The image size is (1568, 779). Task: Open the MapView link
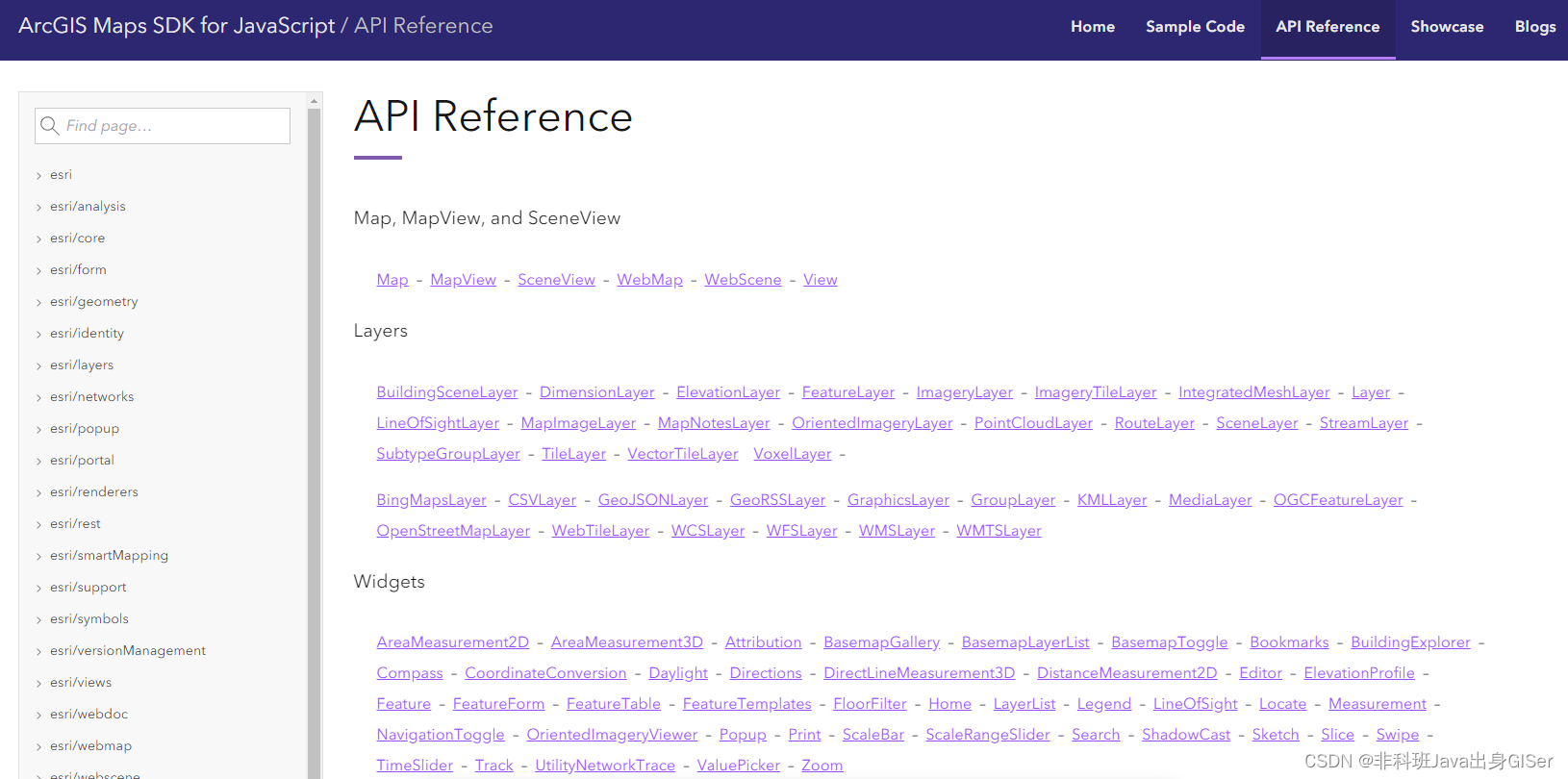(463, 280)
